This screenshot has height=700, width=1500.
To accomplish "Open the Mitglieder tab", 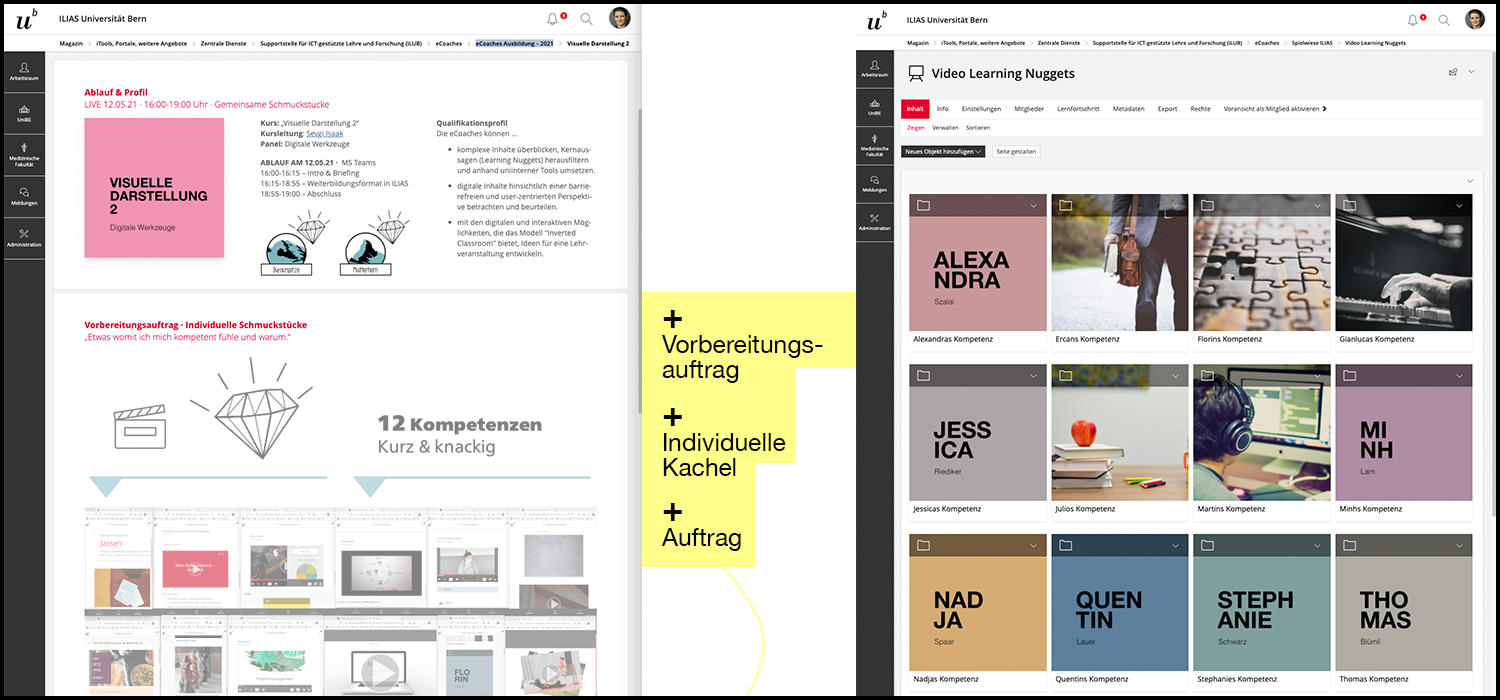I will pyautogui.click(x=1029, y=109).
